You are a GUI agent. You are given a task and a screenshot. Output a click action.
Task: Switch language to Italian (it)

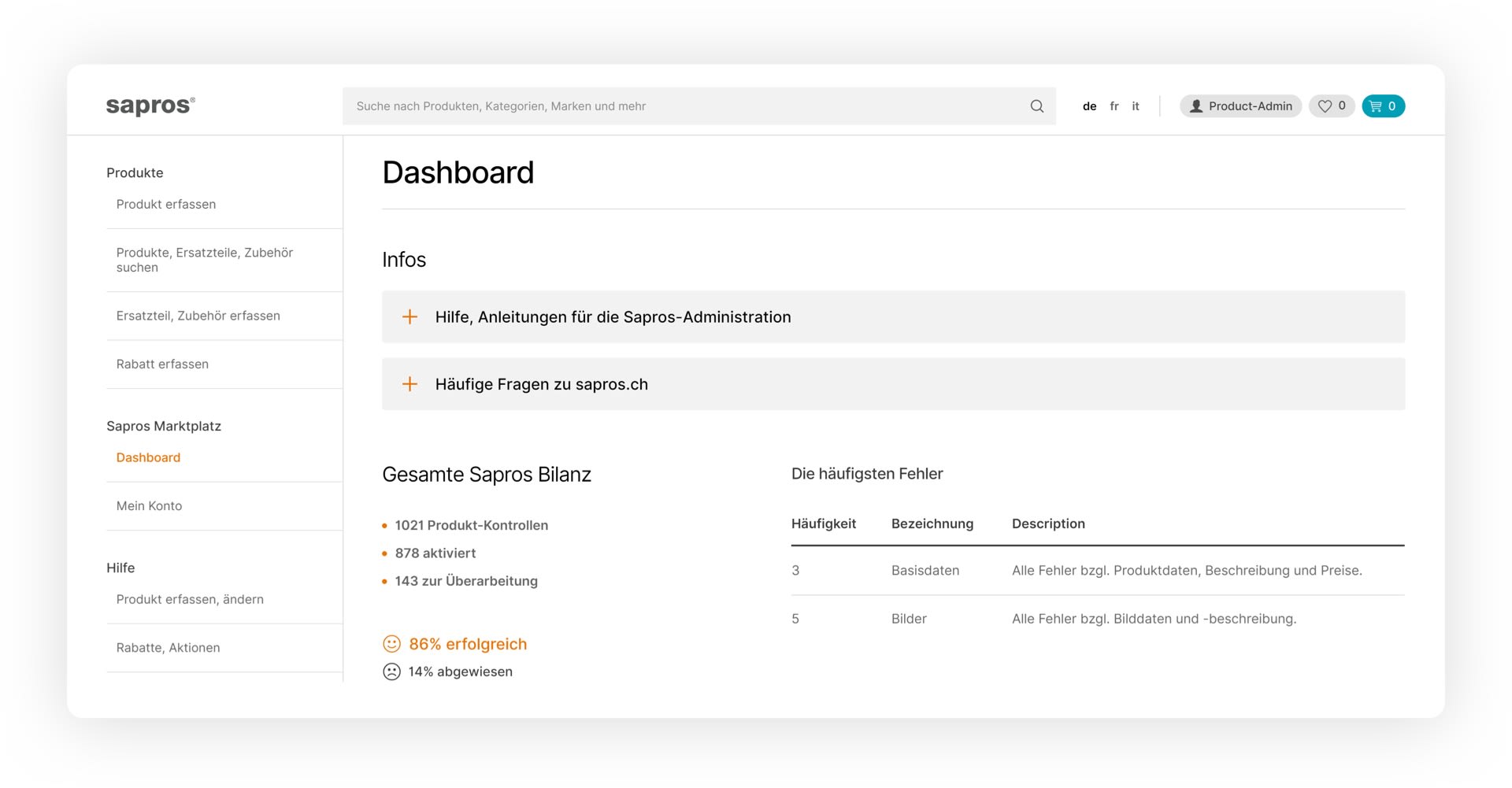tap(1135, 106)
